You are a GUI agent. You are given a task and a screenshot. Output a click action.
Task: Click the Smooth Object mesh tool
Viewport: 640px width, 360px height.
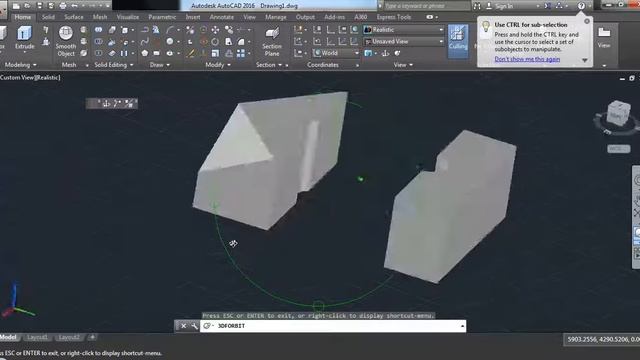click(66, 41)
